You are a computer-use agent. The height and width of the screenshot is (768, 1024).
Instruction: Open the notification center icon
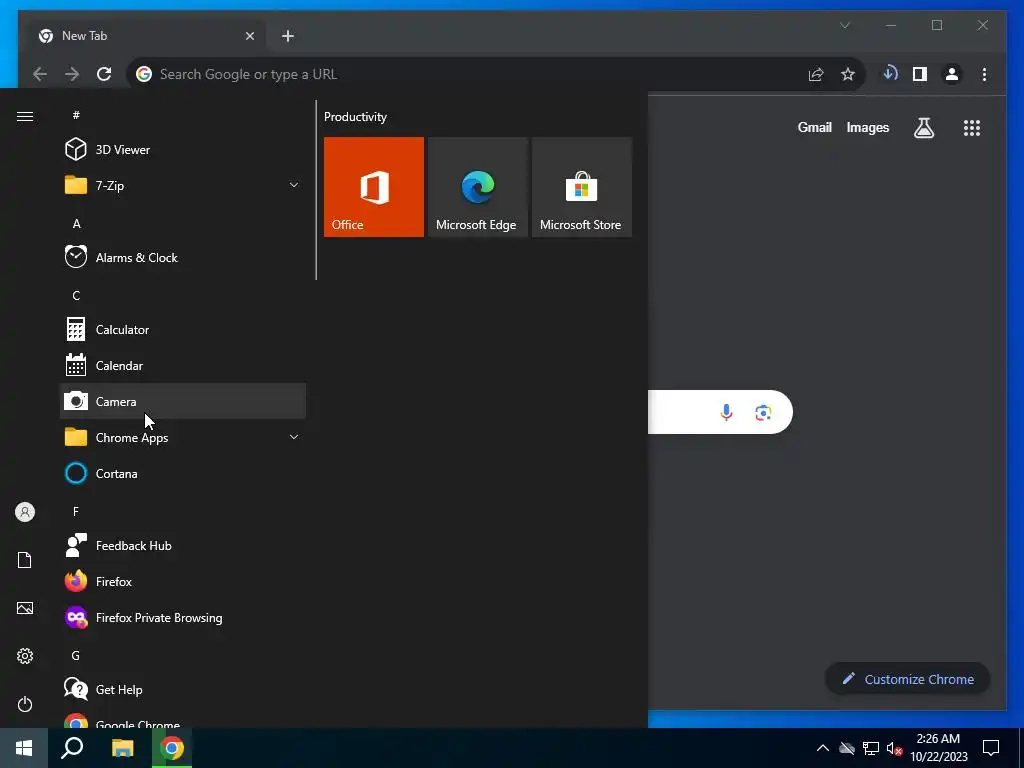coord(991,748)
